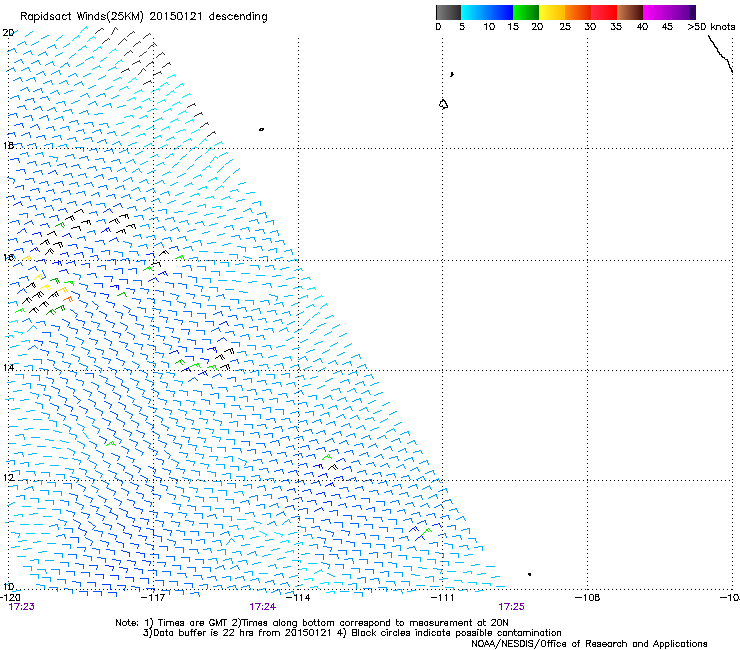
Task: Click the cyan 5-10 knots color segment
Action: point(474,12)
